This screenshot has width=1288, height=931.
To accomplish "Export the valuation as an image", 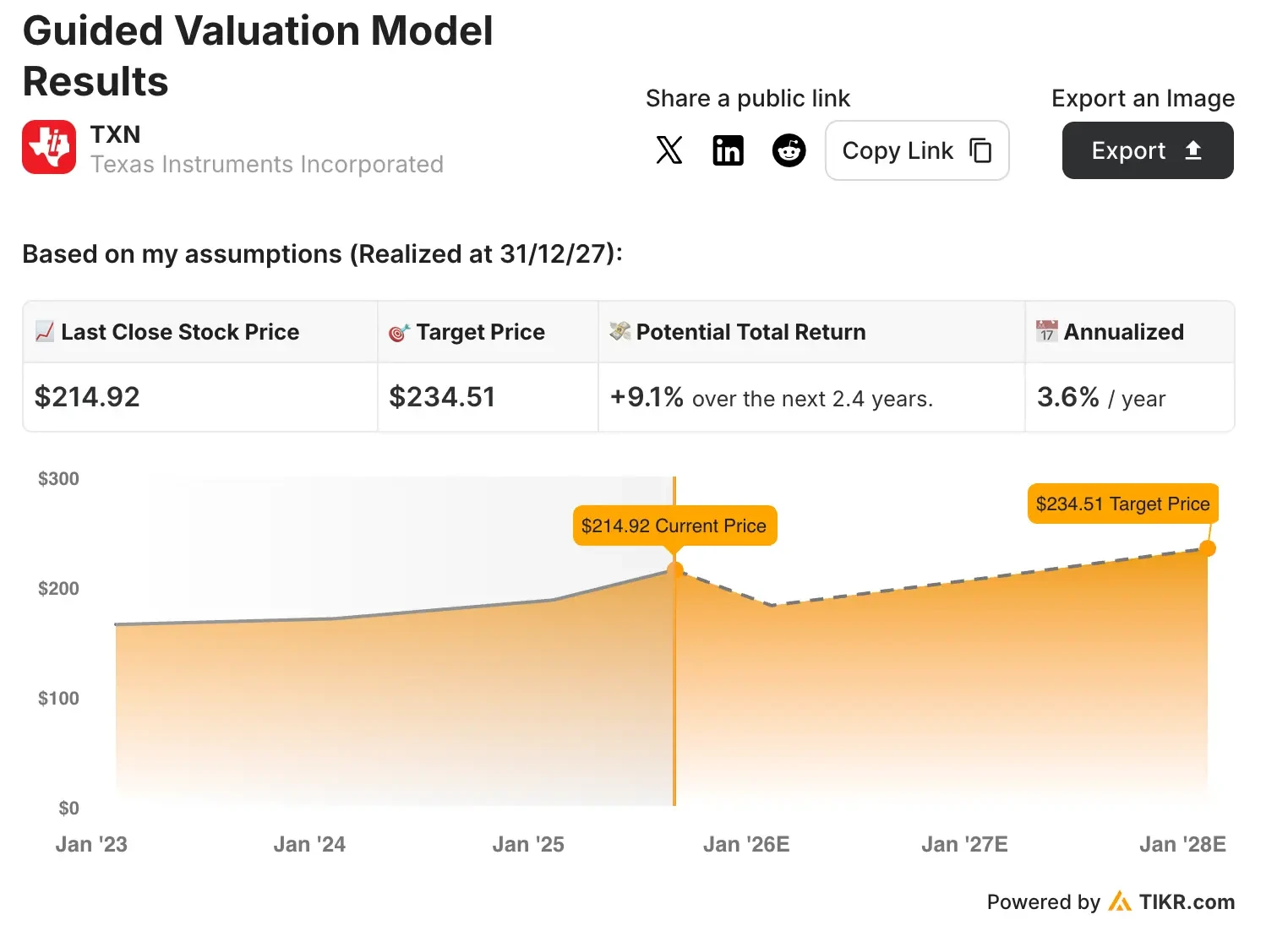I will click(1148, 150).
